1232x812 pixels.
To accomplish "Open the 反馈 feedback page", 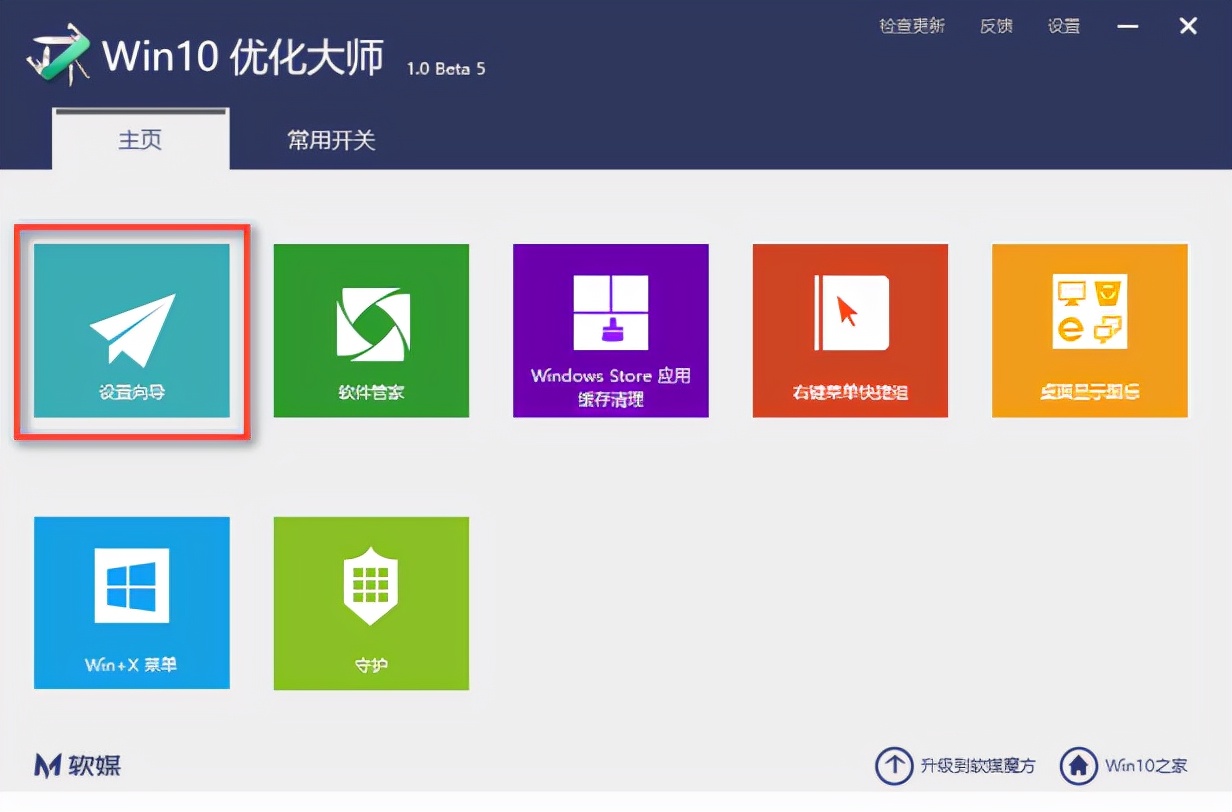I will (997, 27).
